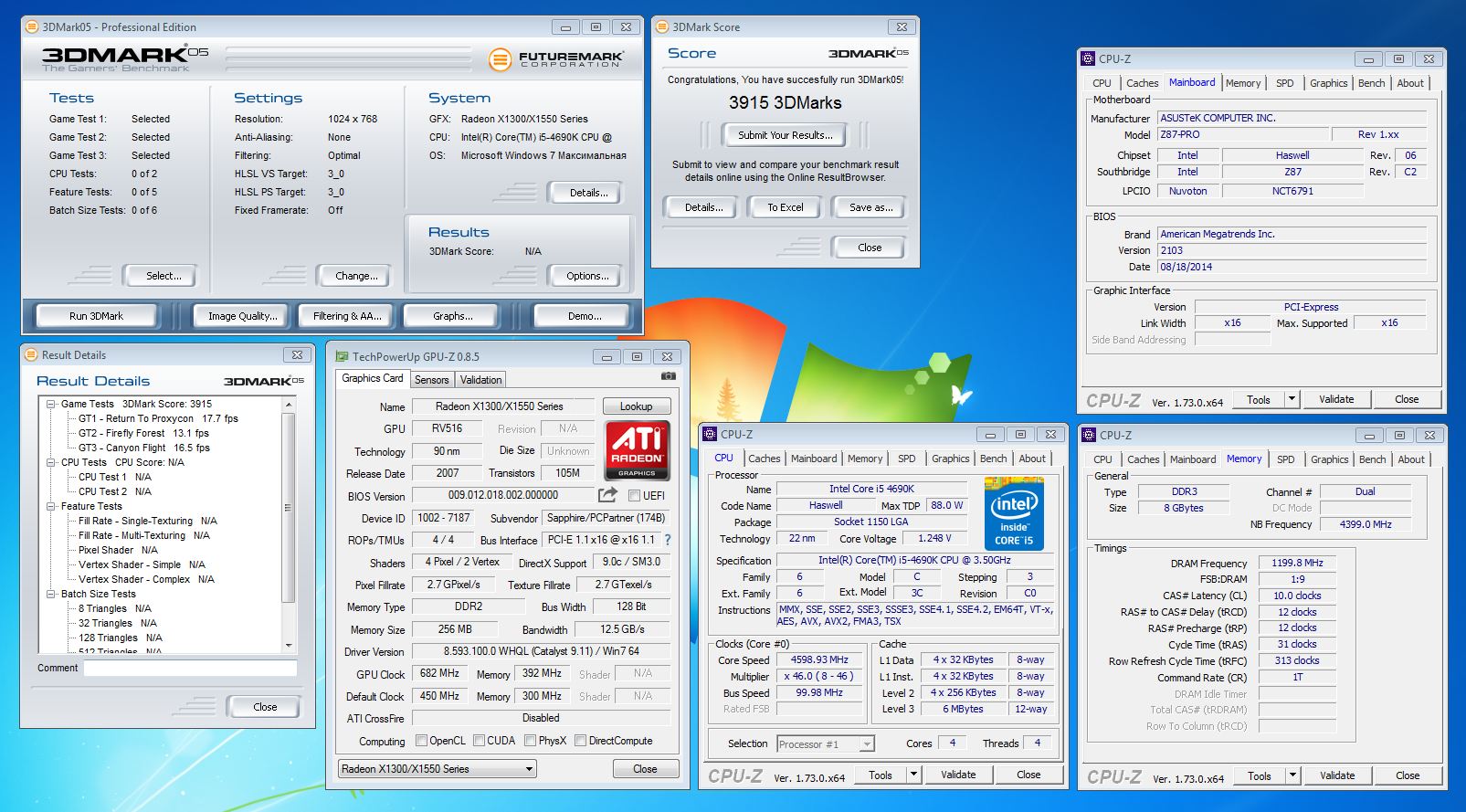This screenshot has height=812, width=1466.
Task: Click 3DMark05 main window title icon
Action: pyautogui.click(x=32, y=26)
